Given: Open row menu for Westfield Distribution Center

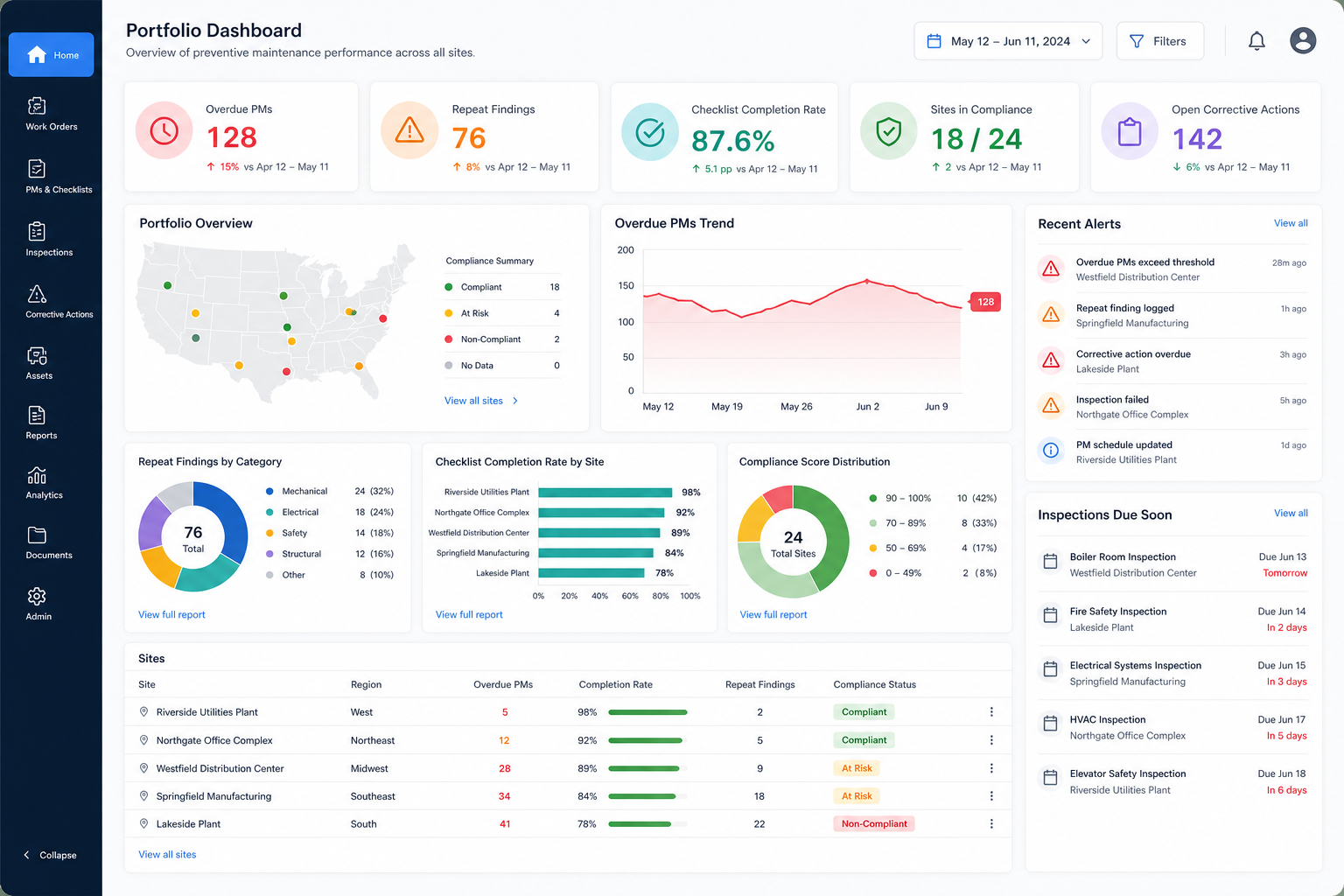Looking at the screenshot, I should point(991,768).
